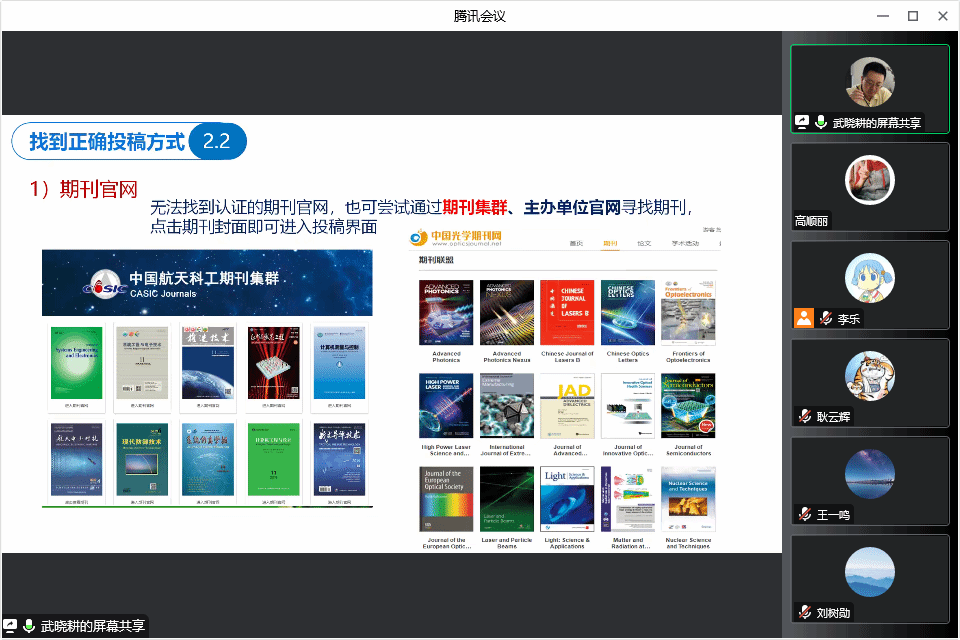This screenshot has width=960, height=640.
Task: Click the screen share icon in the bottom-left label
Action: pos(11,626)
